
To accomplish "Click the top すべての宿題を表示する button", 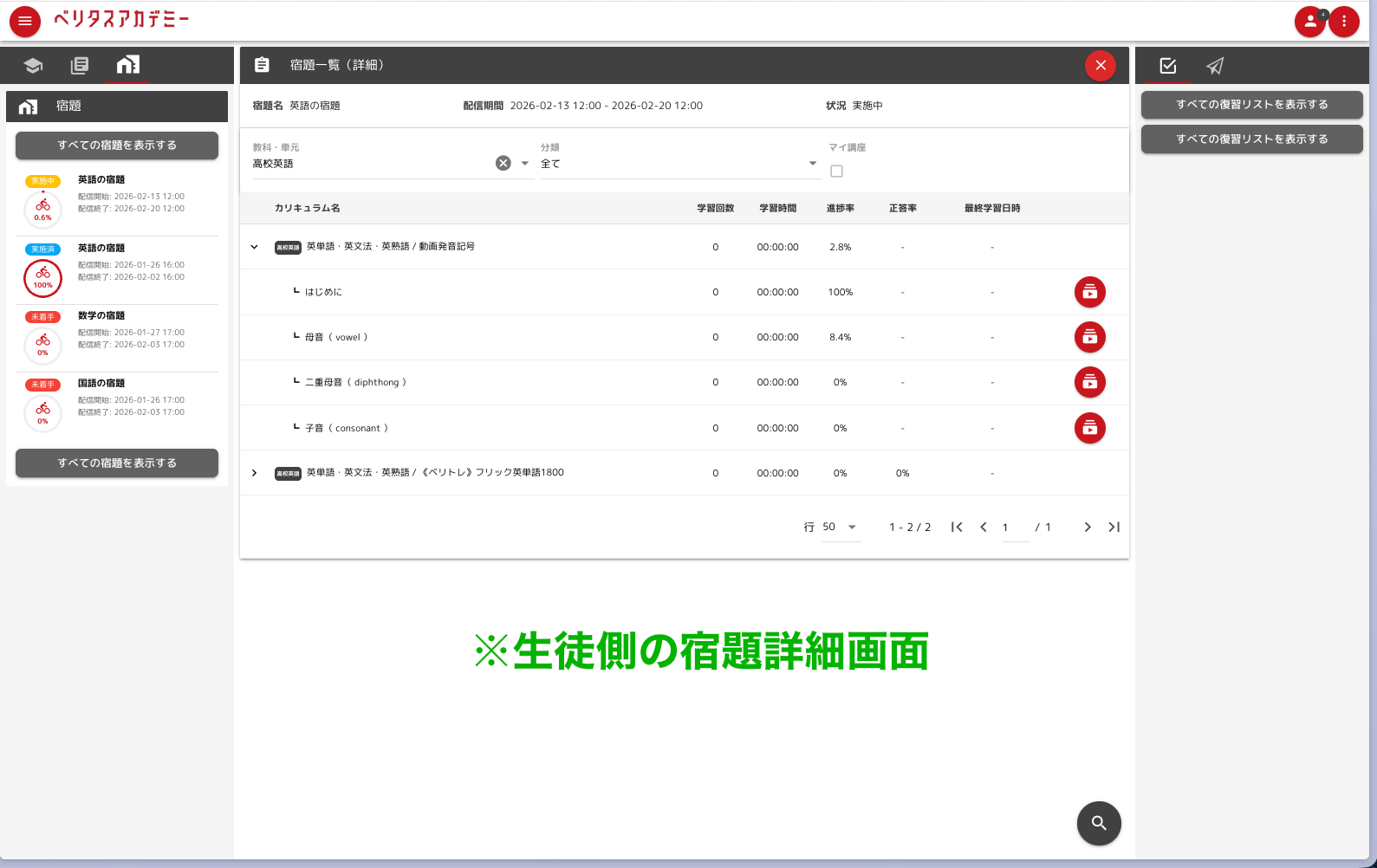I will pyautogui.click(x=117, y=146).
